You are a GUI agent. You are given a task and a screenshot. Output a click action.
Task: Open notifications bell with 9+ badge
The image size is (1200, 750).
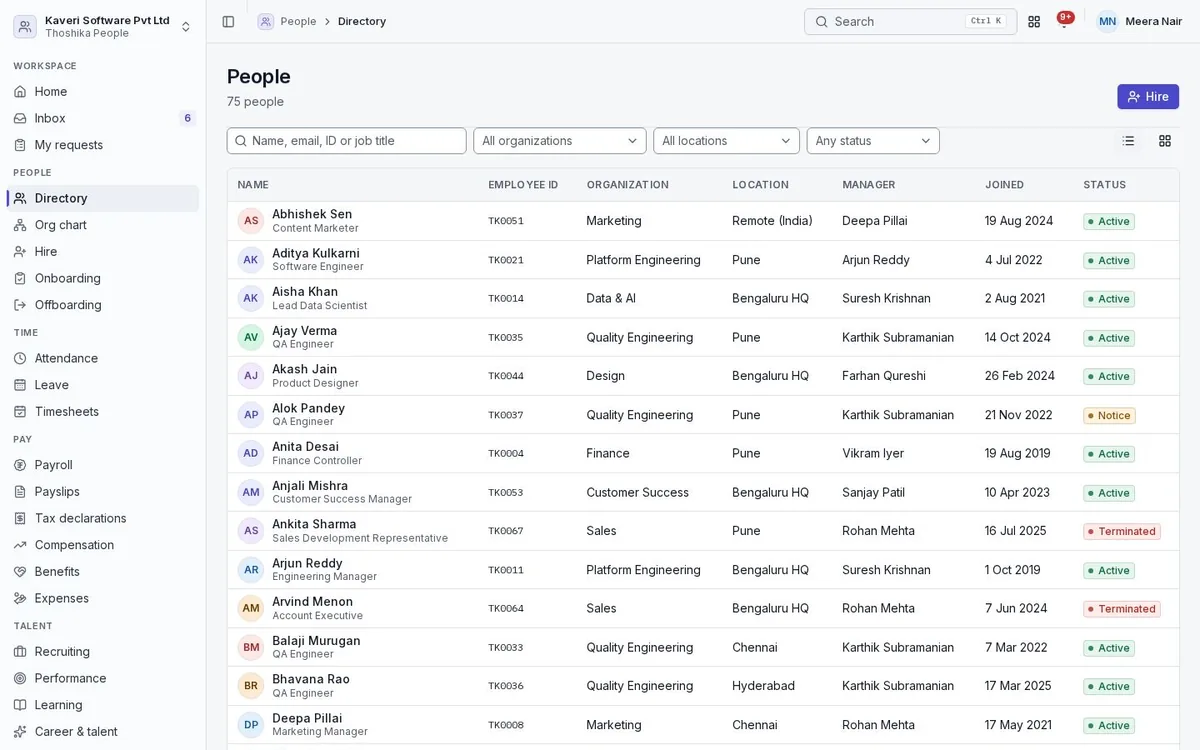coord(1064,21)
